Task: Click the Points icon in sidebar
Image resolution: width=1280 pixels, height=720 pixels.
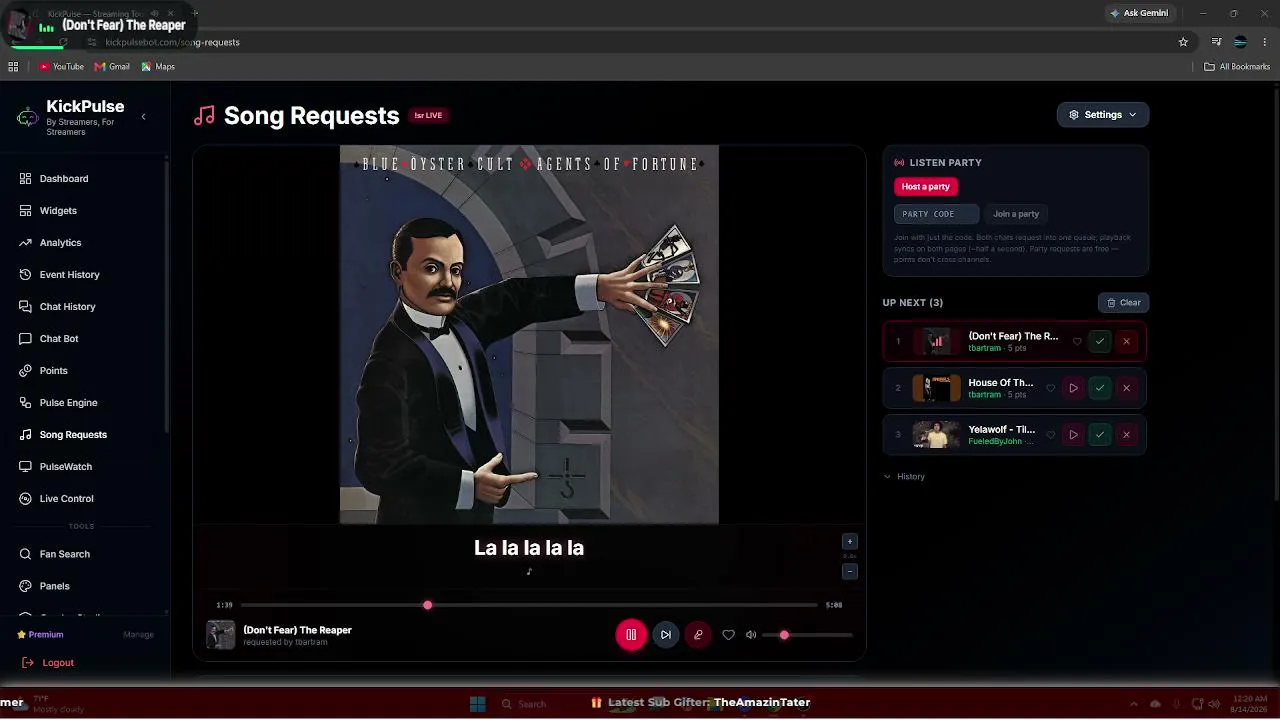Action: [x=26, y=371]
